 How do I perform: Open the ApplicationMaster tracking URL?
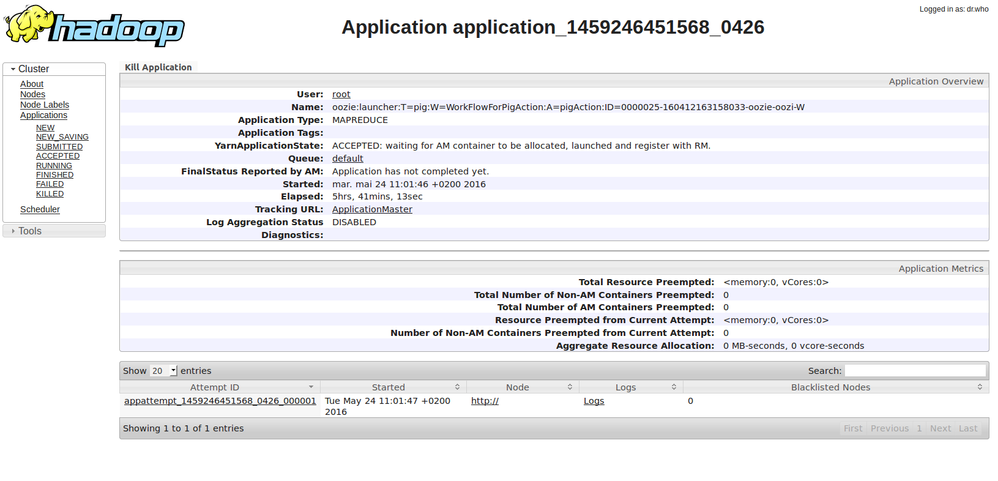372,209
